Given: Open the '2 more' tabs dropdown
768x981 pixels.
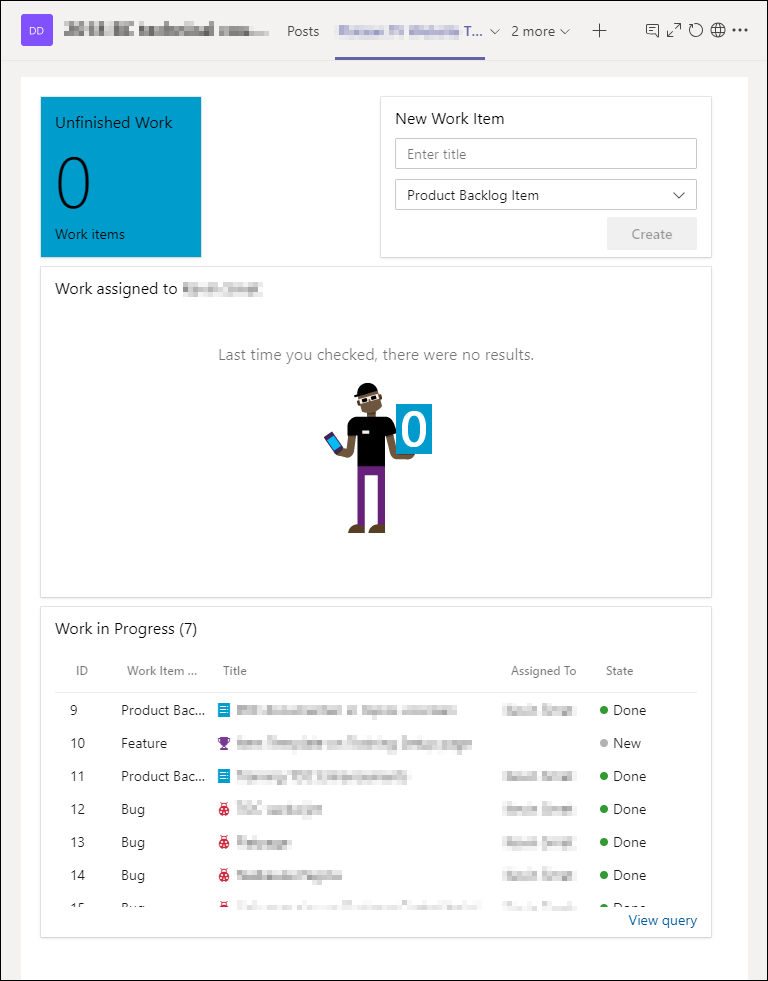Looking at the screenshot, I should 540,31.
